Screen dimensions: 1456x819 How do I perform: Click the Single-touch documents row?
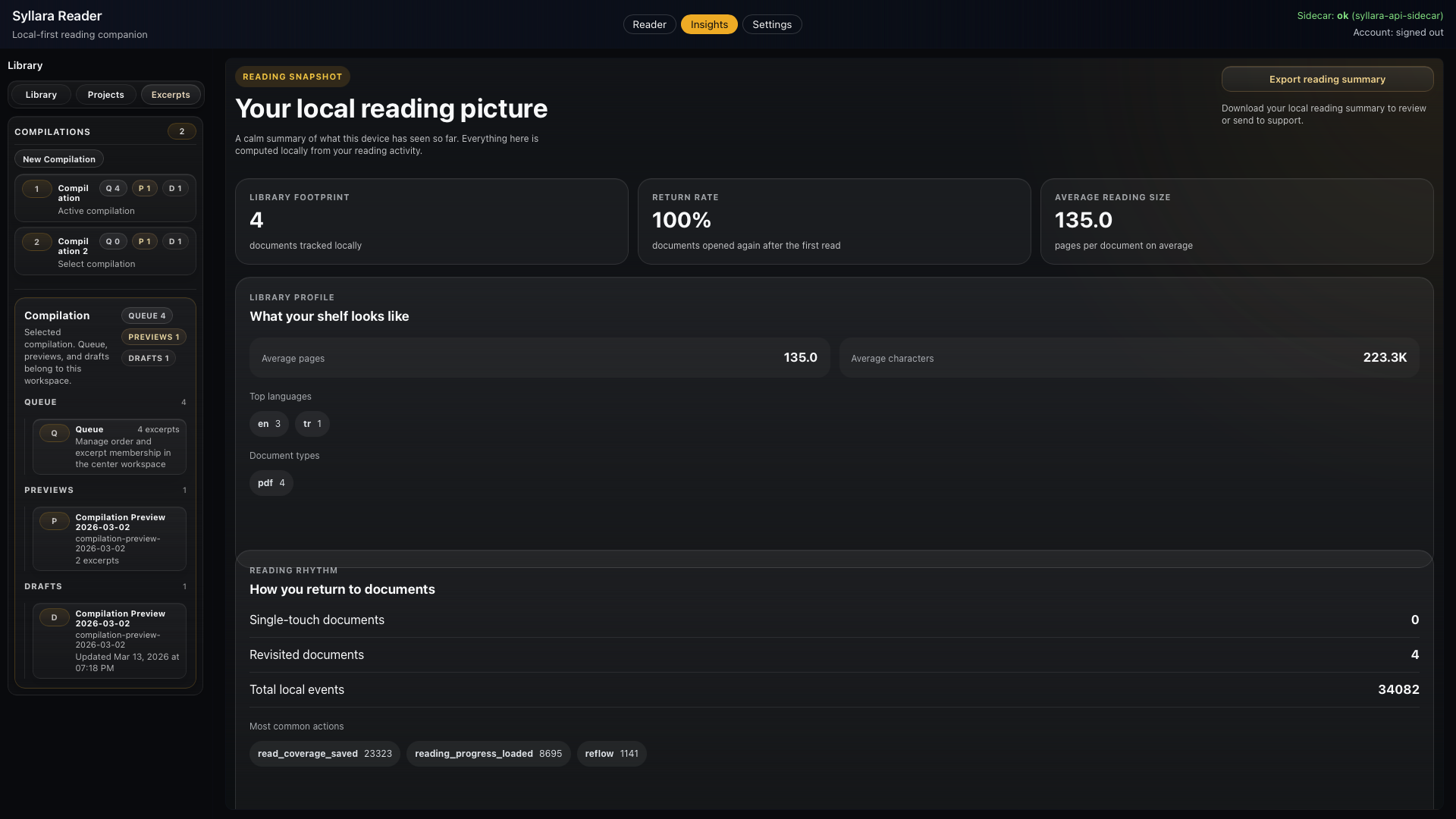(834, 620)
